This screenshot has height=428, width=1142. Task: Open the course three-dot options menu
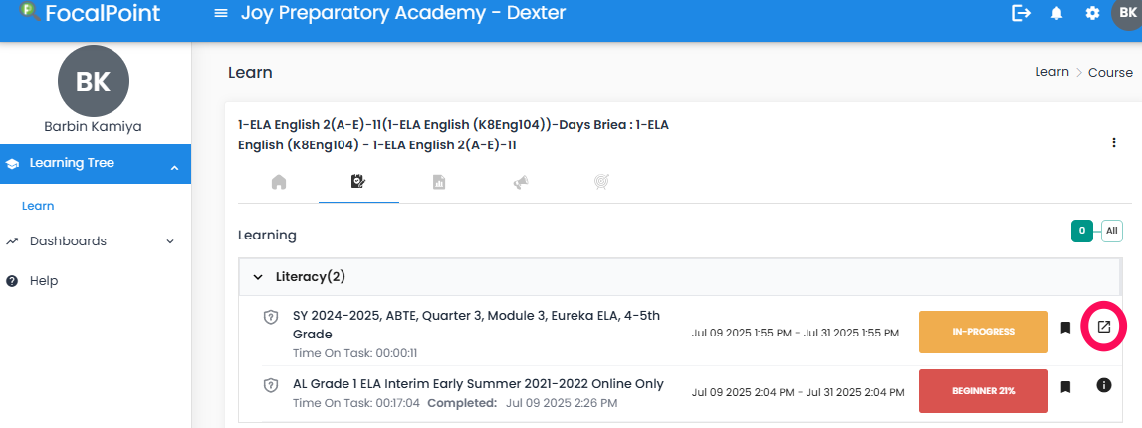click(1114, 143)
